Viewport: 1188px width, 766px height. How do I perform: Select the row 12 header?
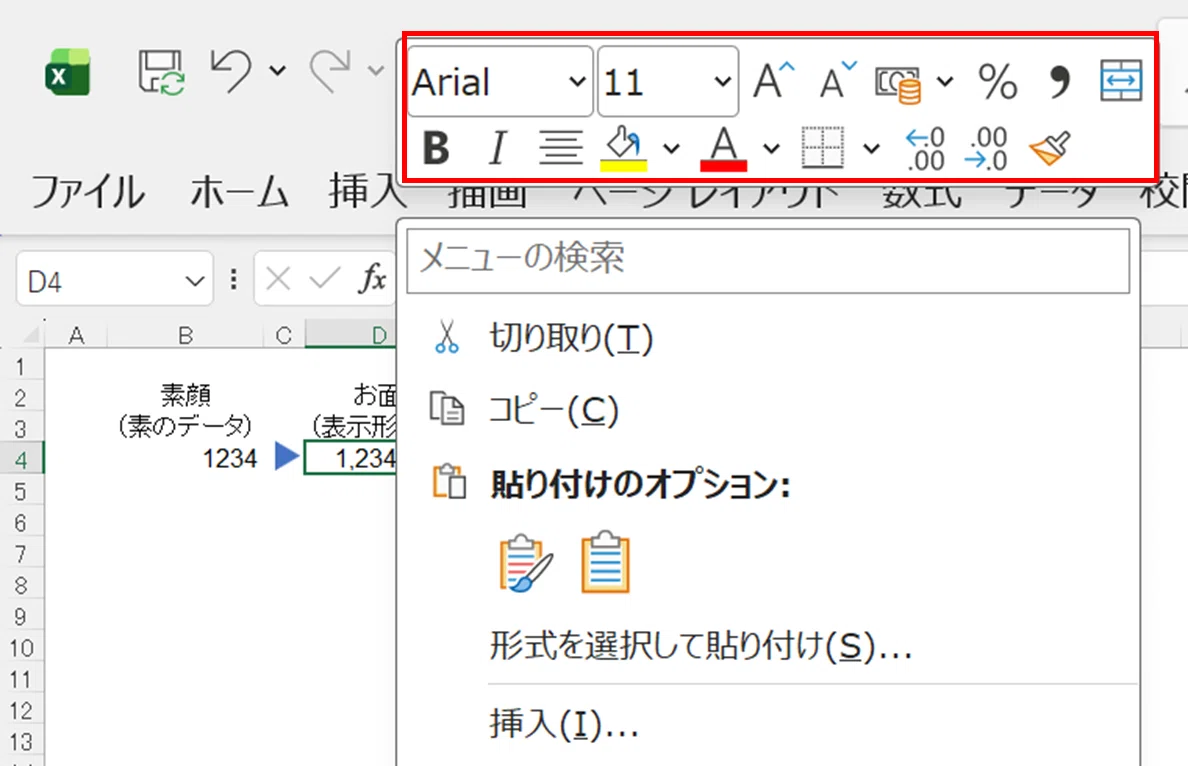[x=21, y=711]
